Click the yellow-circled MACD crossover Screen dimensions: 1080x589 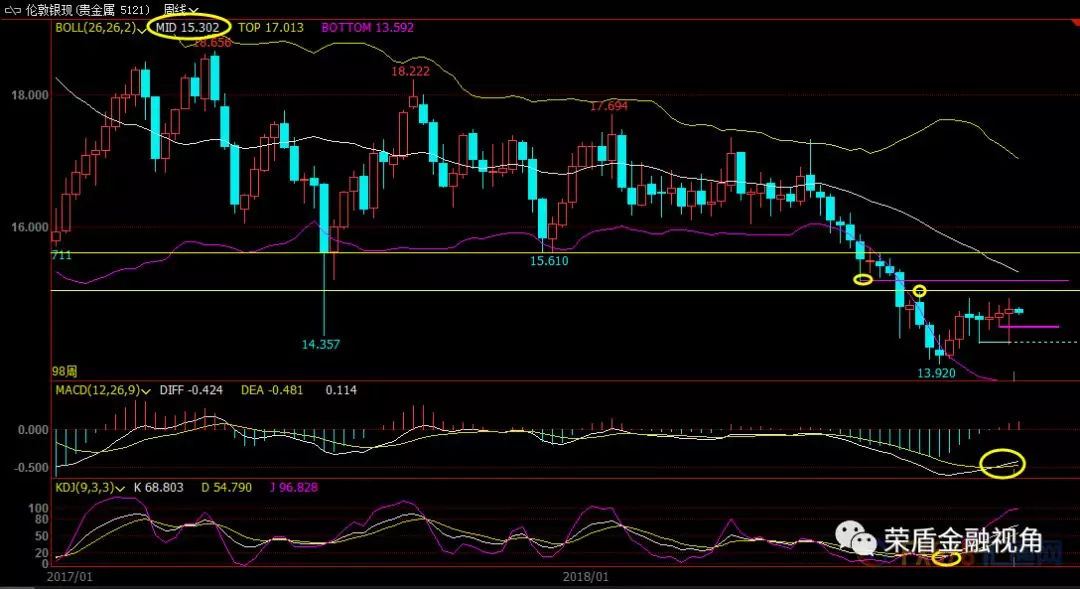1003,464
